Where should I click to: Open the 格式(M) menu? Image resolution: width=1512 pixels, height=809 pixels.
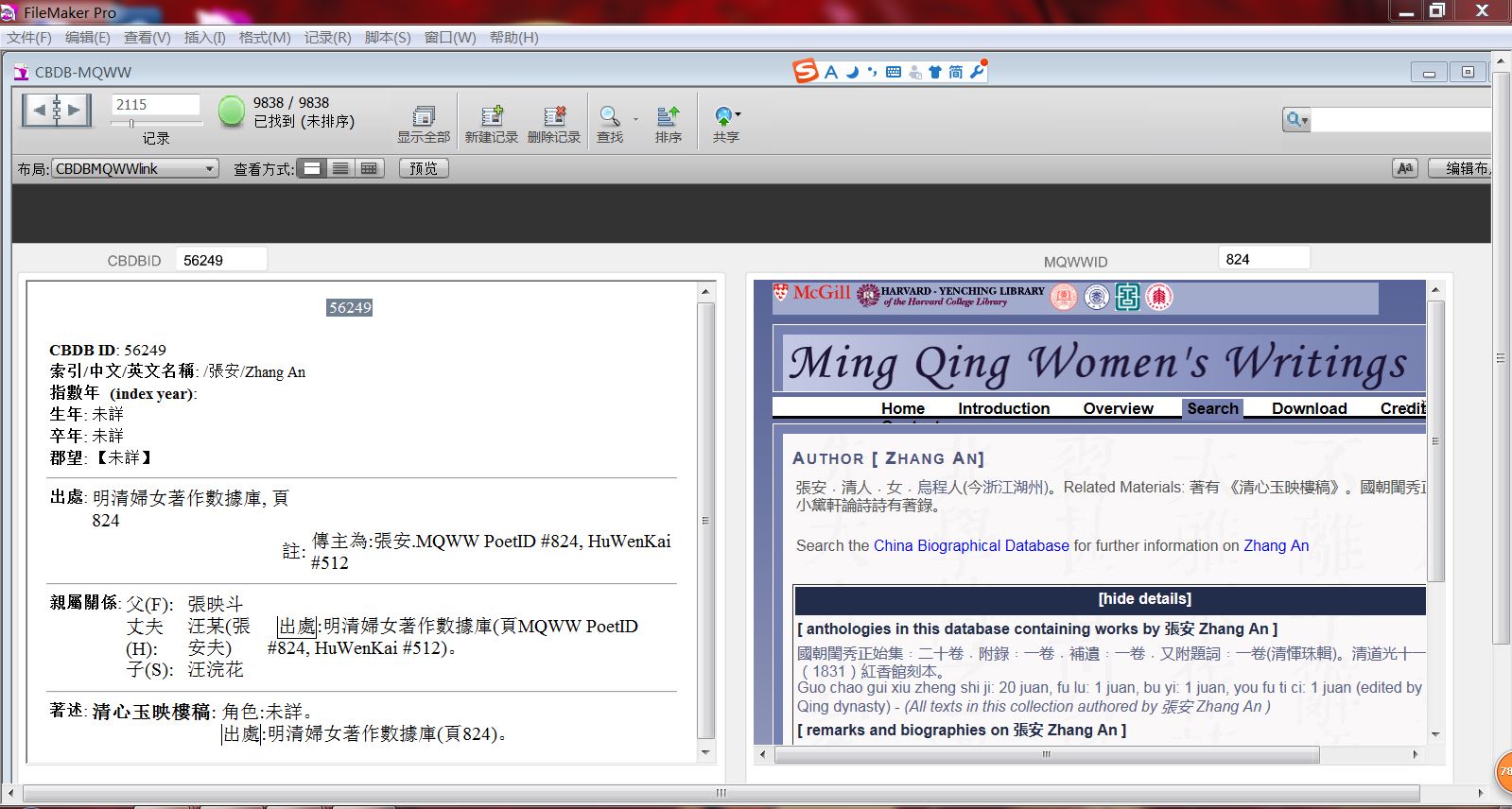(265, 38)
